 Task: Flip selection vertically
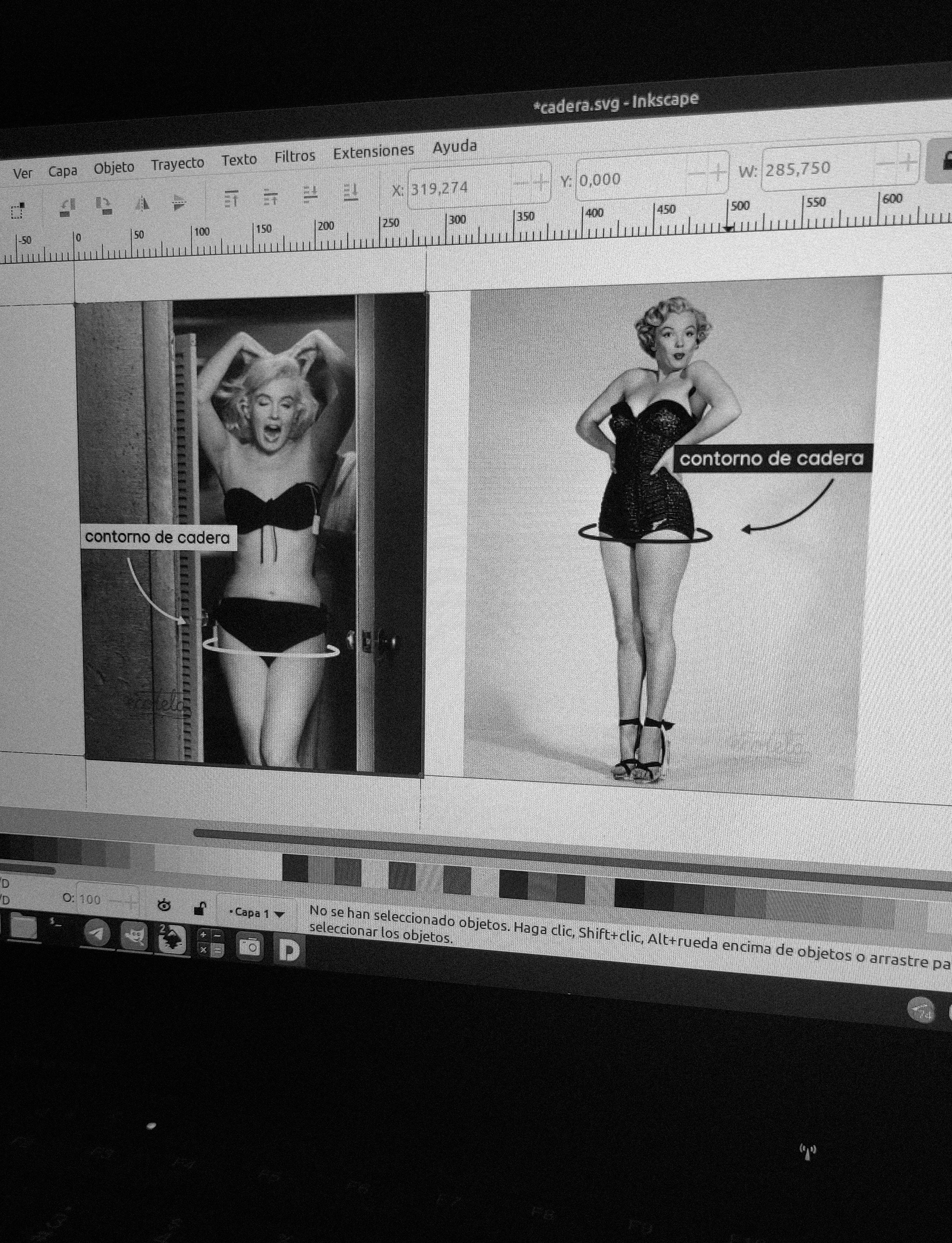[x=179, y=202]
